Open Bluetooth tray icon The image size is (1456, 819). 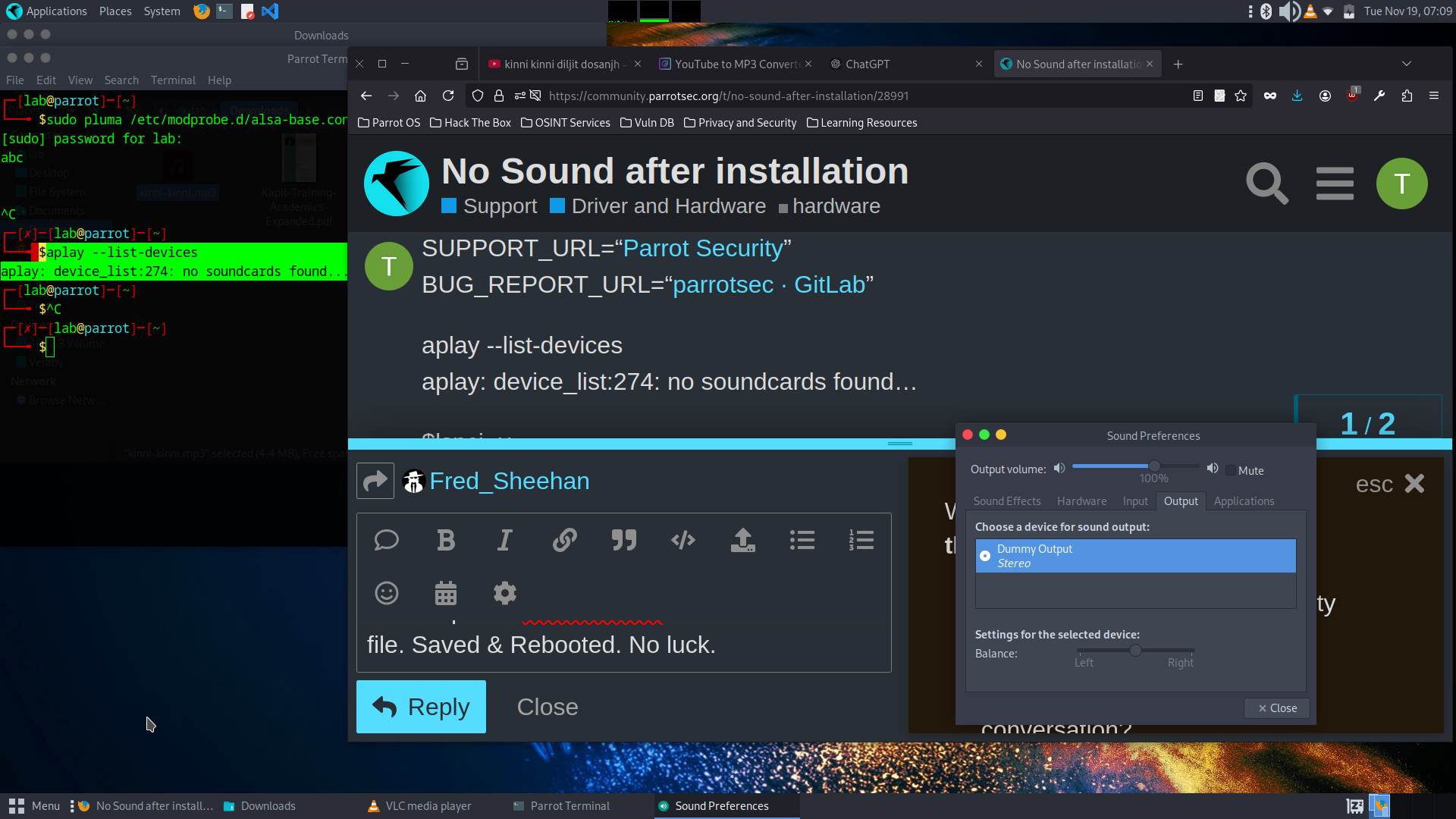(x=1266, y=11)
